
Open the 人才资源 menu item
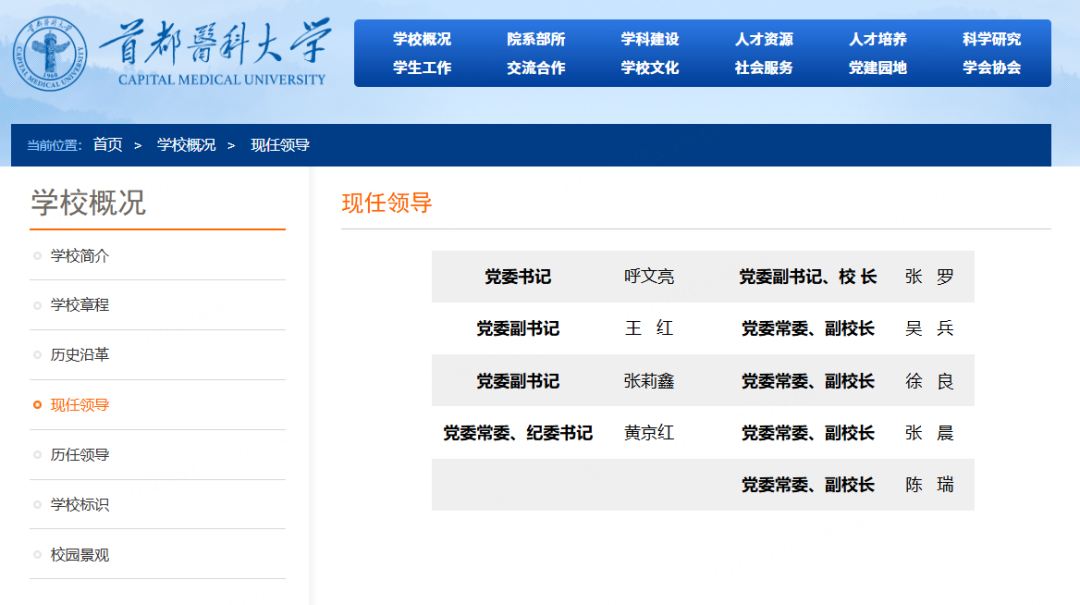coord(765,39)
